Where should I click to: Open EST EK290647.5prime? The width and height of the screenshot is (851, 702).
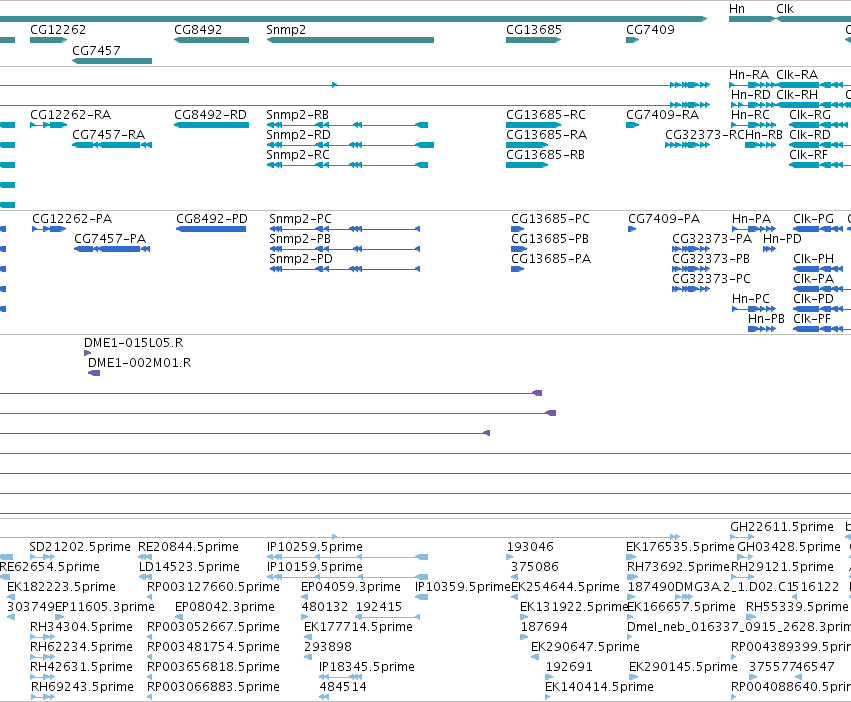[585, 647]
